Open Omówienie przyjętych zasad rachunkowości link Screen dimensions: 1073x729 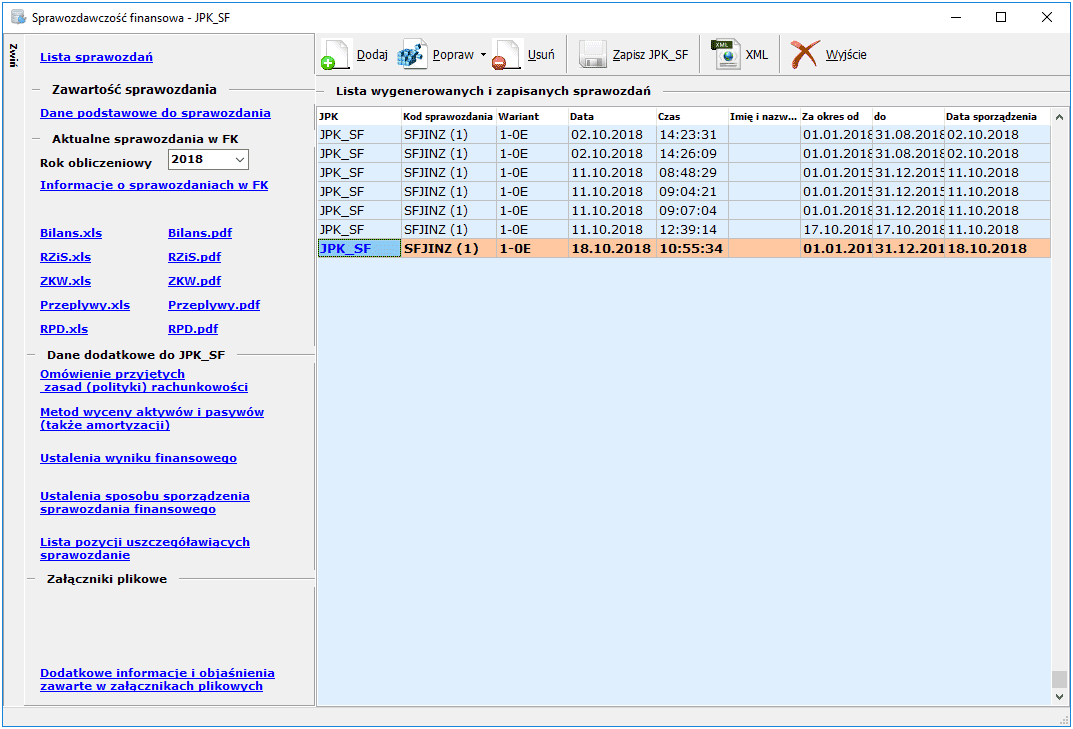(x=144, y=381)
